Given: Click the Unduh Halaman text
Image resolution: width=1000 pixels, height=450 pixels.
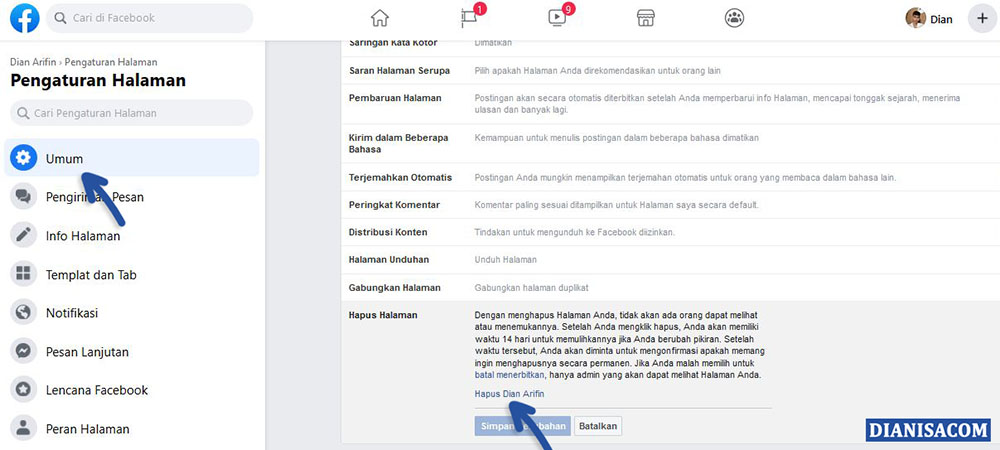Looking at the screenshot, I should (x=506, y=260).
